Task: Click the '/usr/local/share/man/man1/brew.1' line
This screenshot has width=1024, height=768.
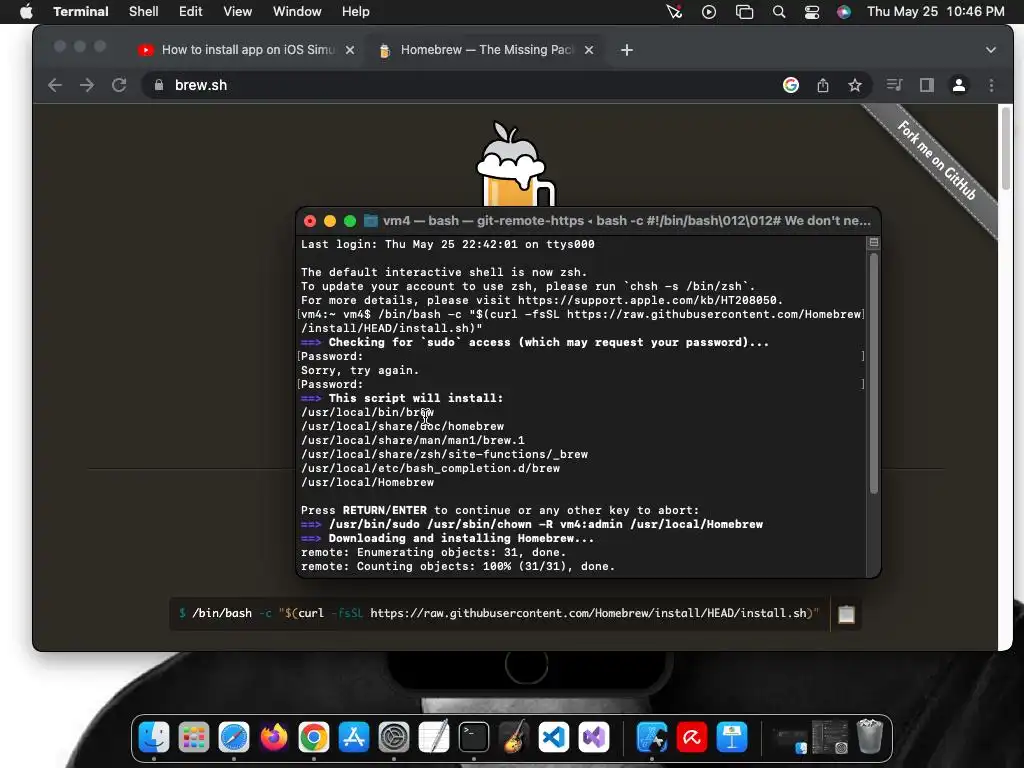Action: click(413, 440)
